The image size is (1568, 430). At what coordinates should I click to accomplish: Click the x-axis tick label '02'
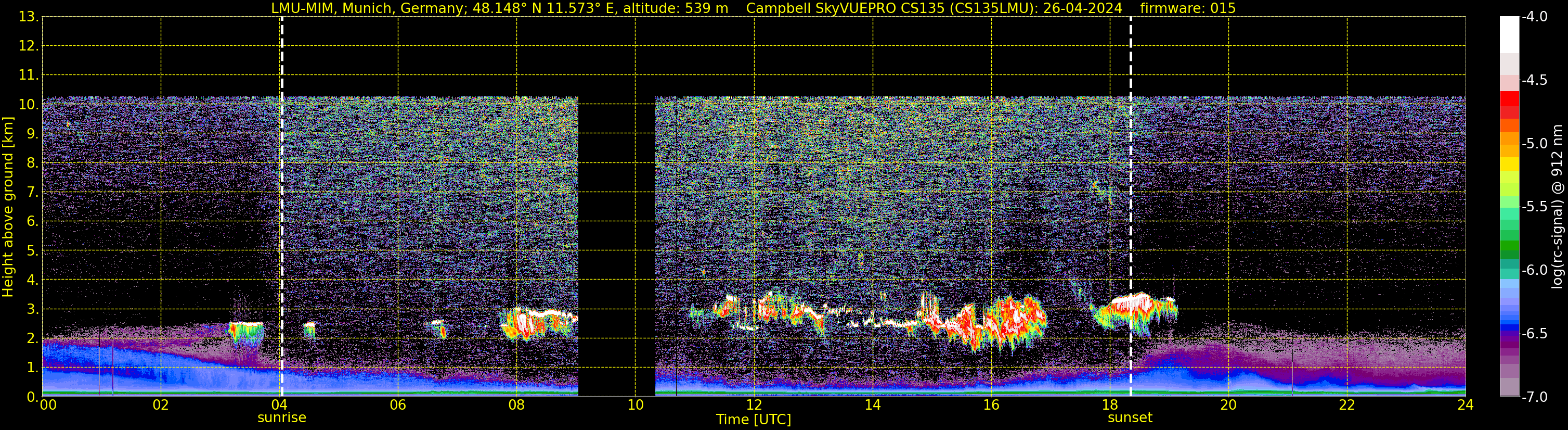161,405
